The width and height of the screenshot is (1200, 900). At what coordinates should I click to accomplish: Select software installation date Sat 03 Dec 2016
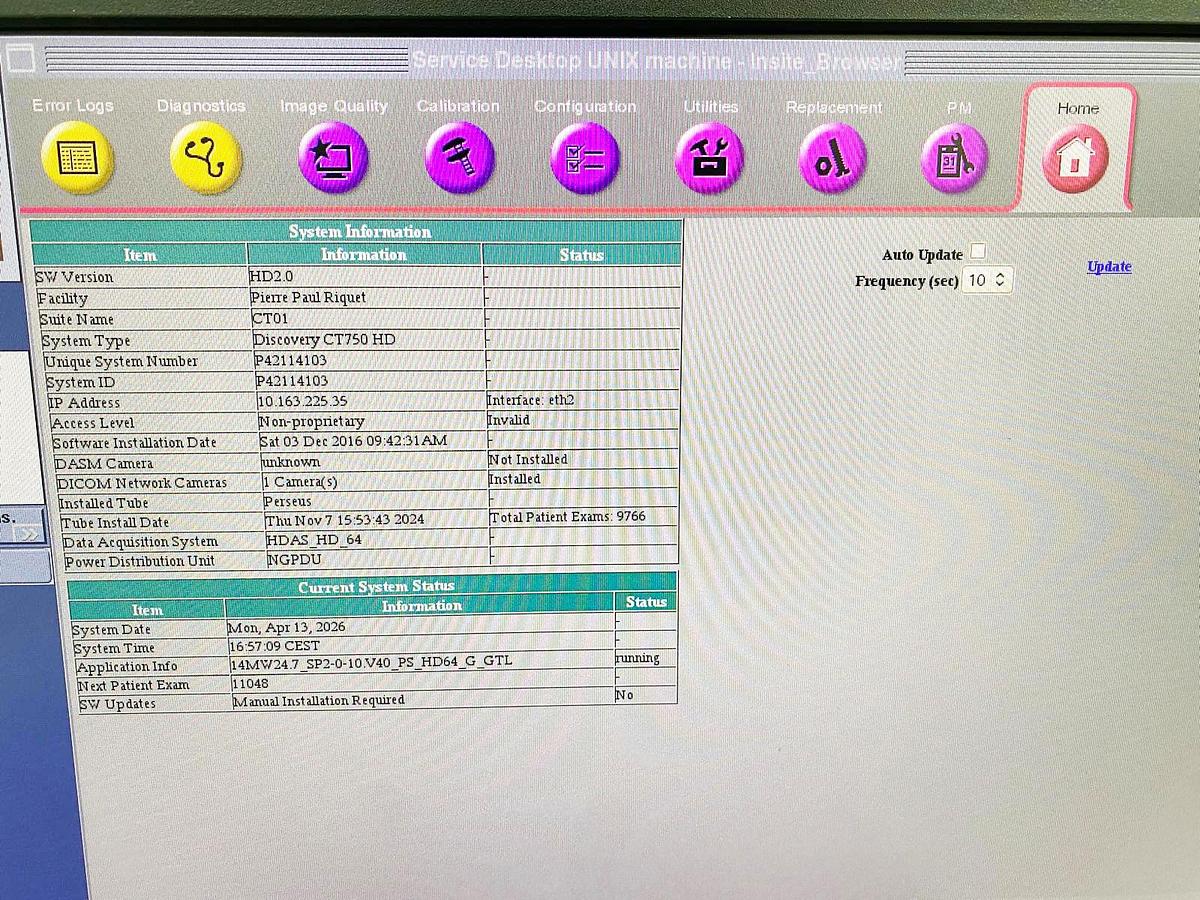tap(353, 441)
